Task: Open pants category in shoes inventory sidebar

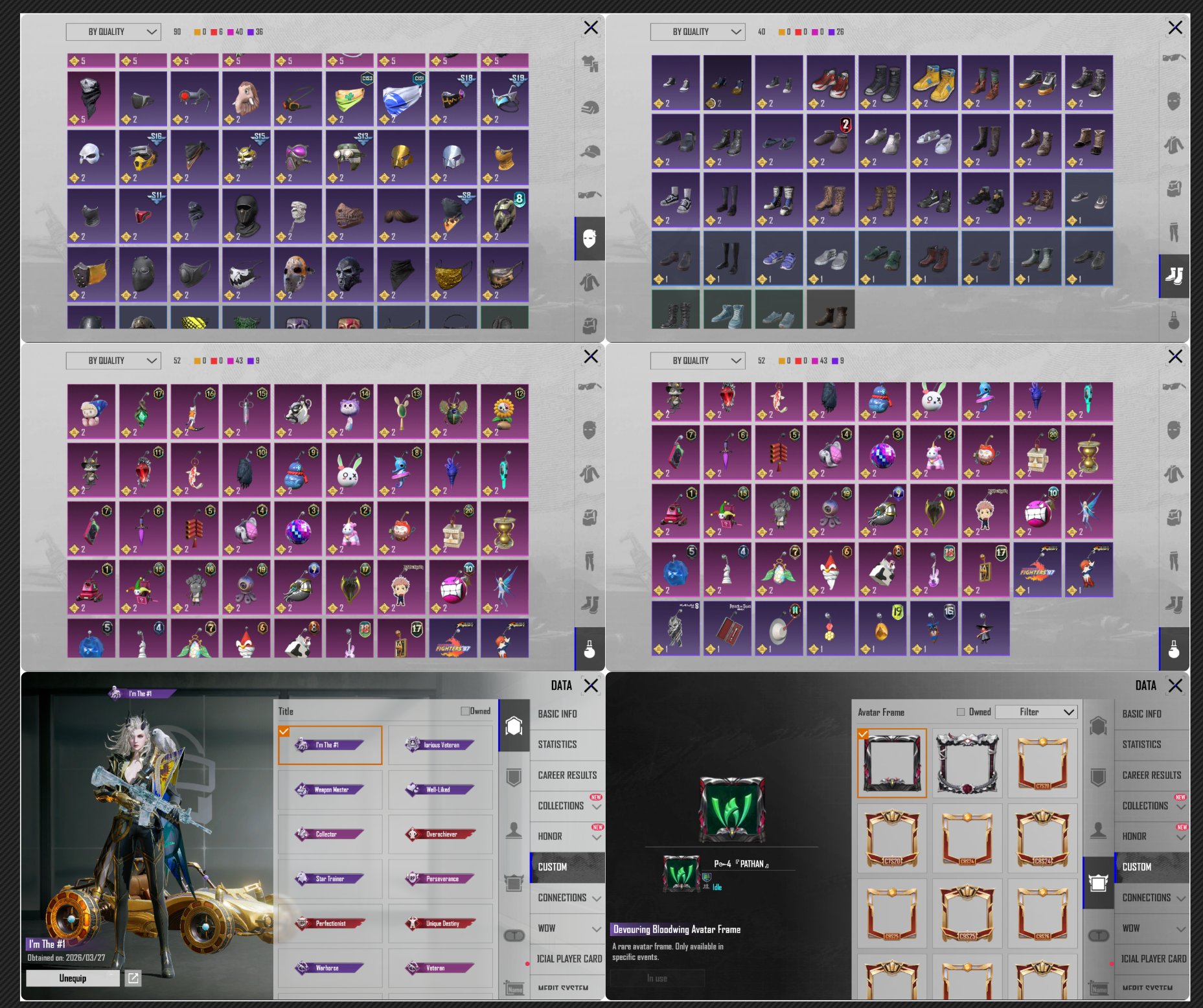Action: pos(1174,232)
